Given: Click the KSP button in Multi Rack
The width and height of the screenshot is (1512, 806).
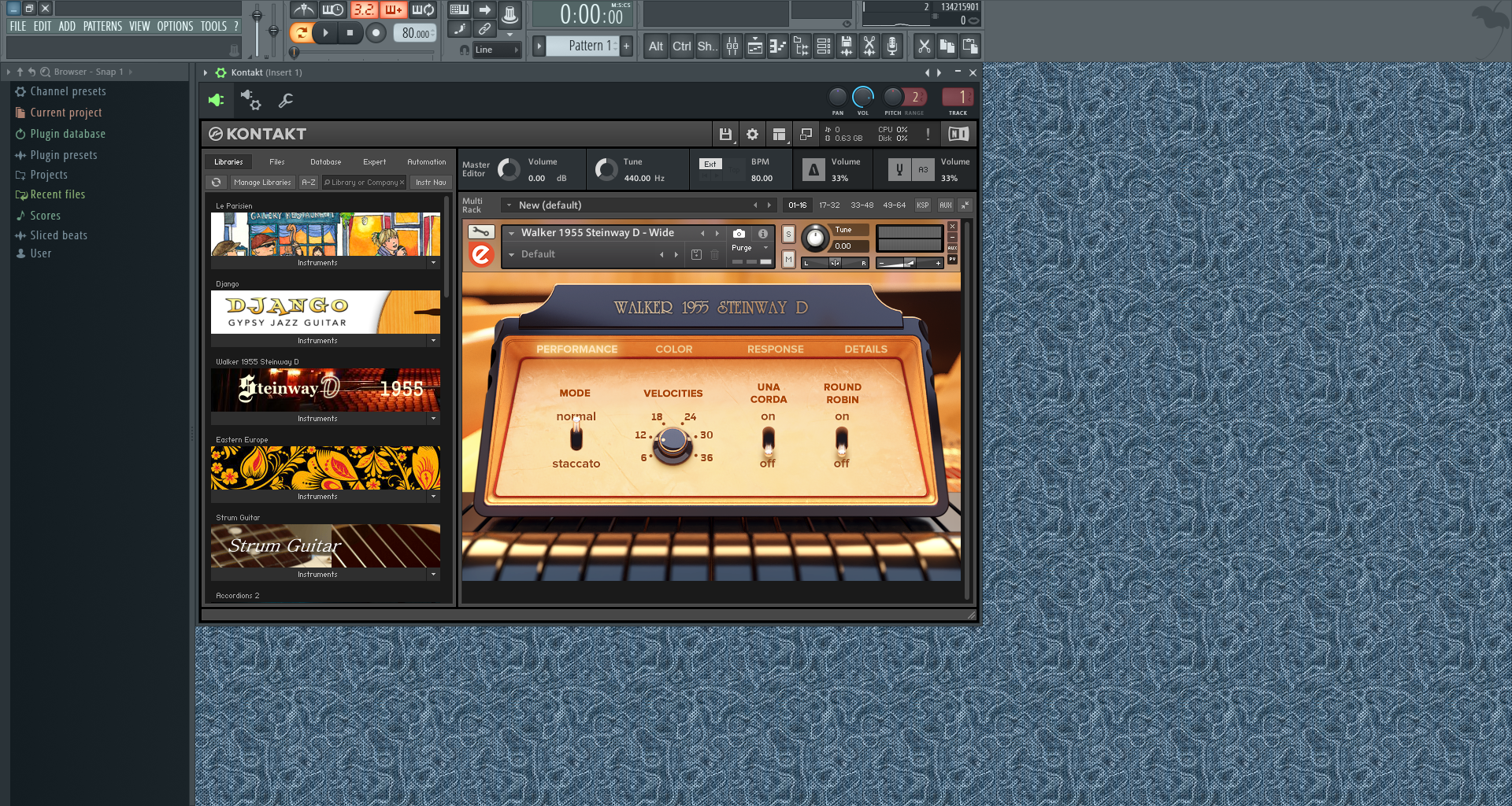Looking at the screenshot, I should coord(922,205).
